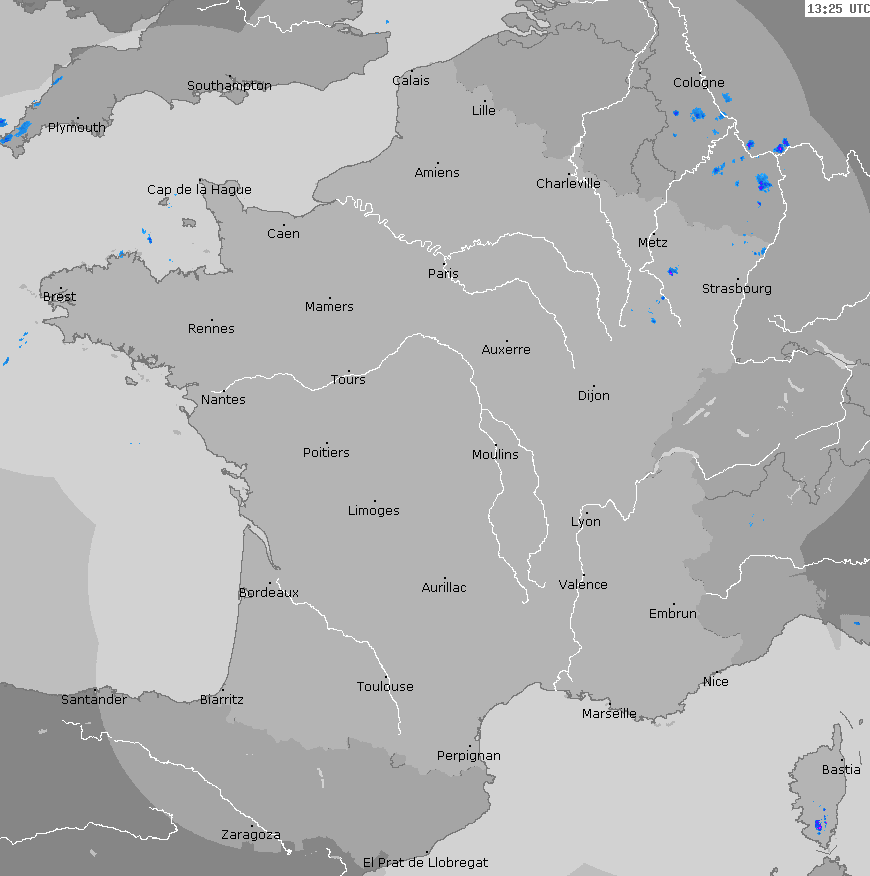Viewport: 870px width, 876px height.
Task: Click the Marseille city marker label
Action: coord(609,714)
